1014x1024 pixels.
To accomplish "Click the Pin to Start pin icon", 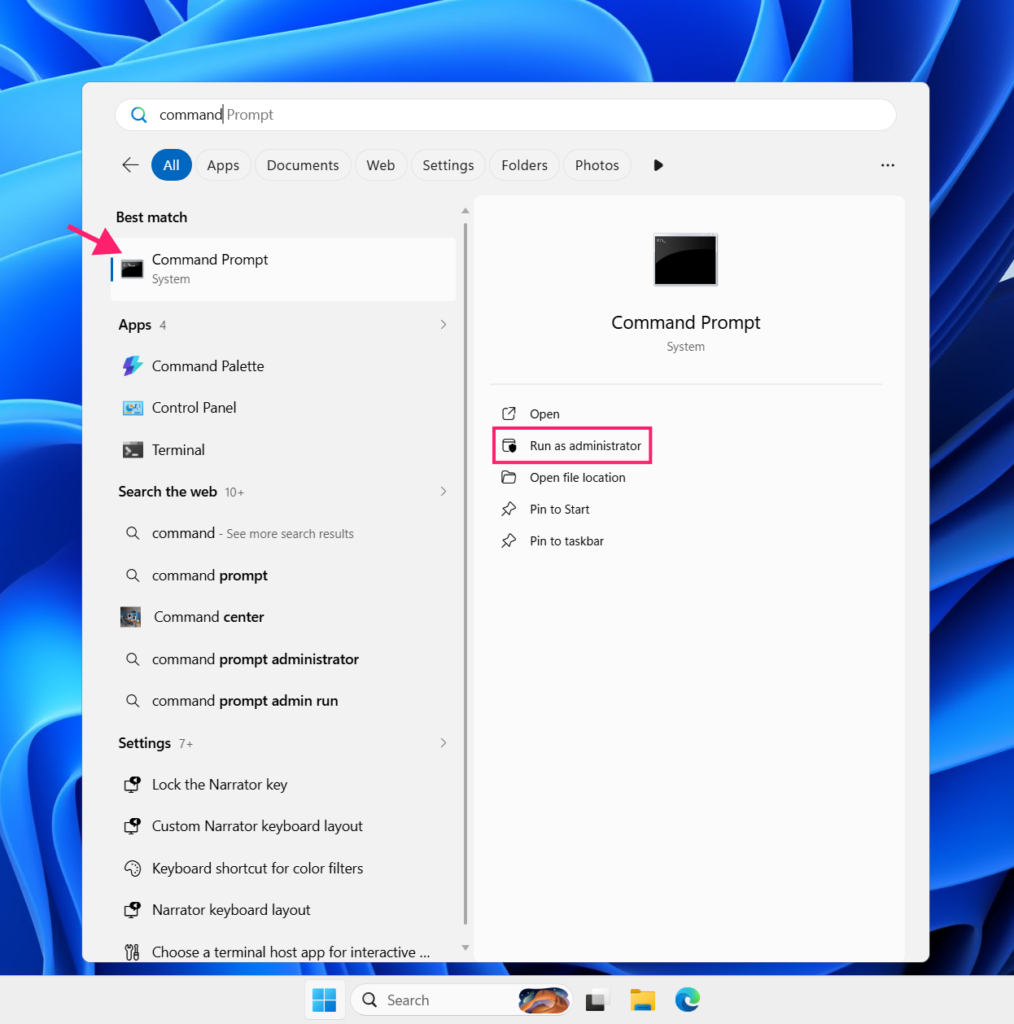I will (x=509, y=509).
